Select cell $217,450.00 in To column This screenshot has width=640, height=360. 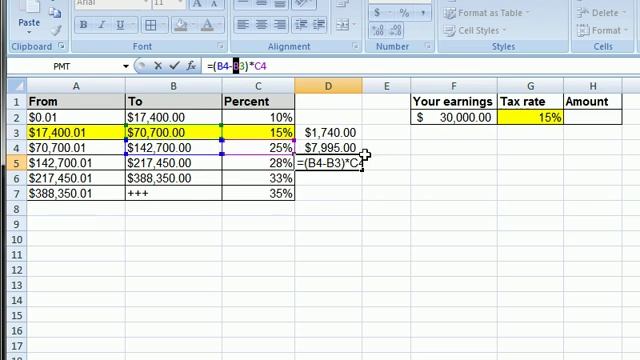[173, 163]
